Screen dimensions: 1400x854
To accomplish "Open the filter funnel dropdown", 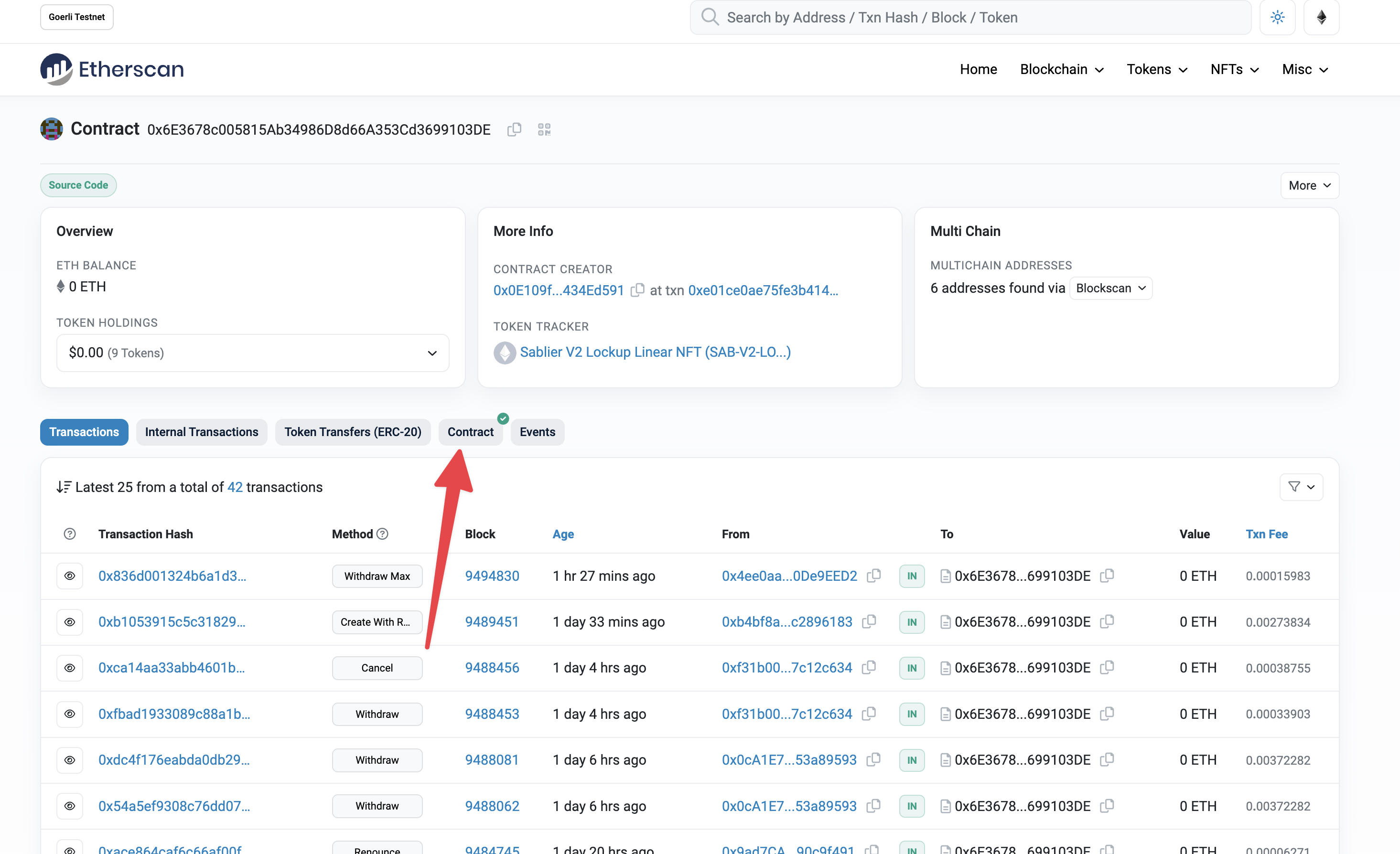I will 1301,487.
